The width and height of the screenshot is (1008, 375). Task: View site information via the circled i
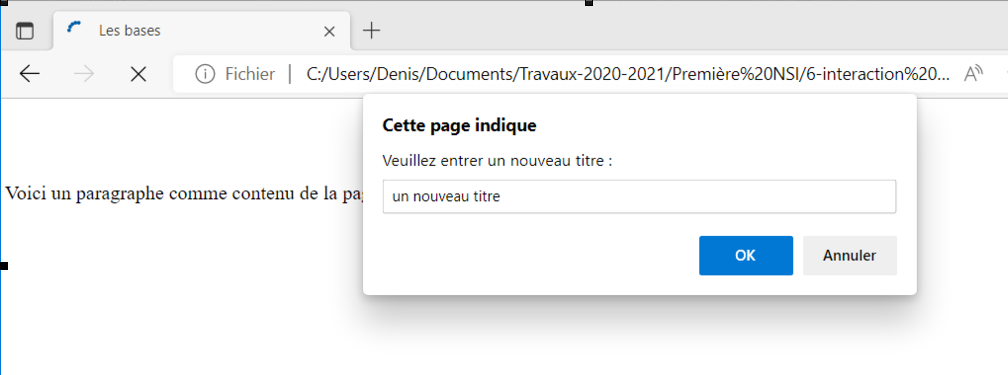coord(204,75)
